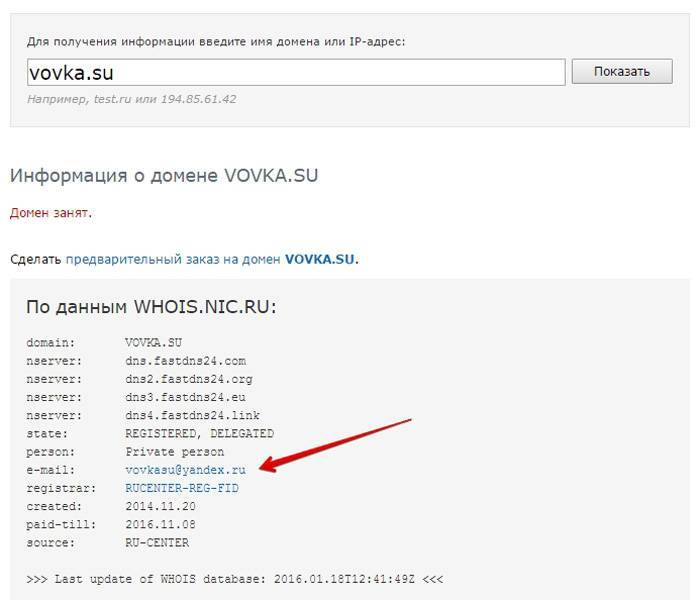Click the nameserver dns2.fastdns24.org

[x=189, y=379]
